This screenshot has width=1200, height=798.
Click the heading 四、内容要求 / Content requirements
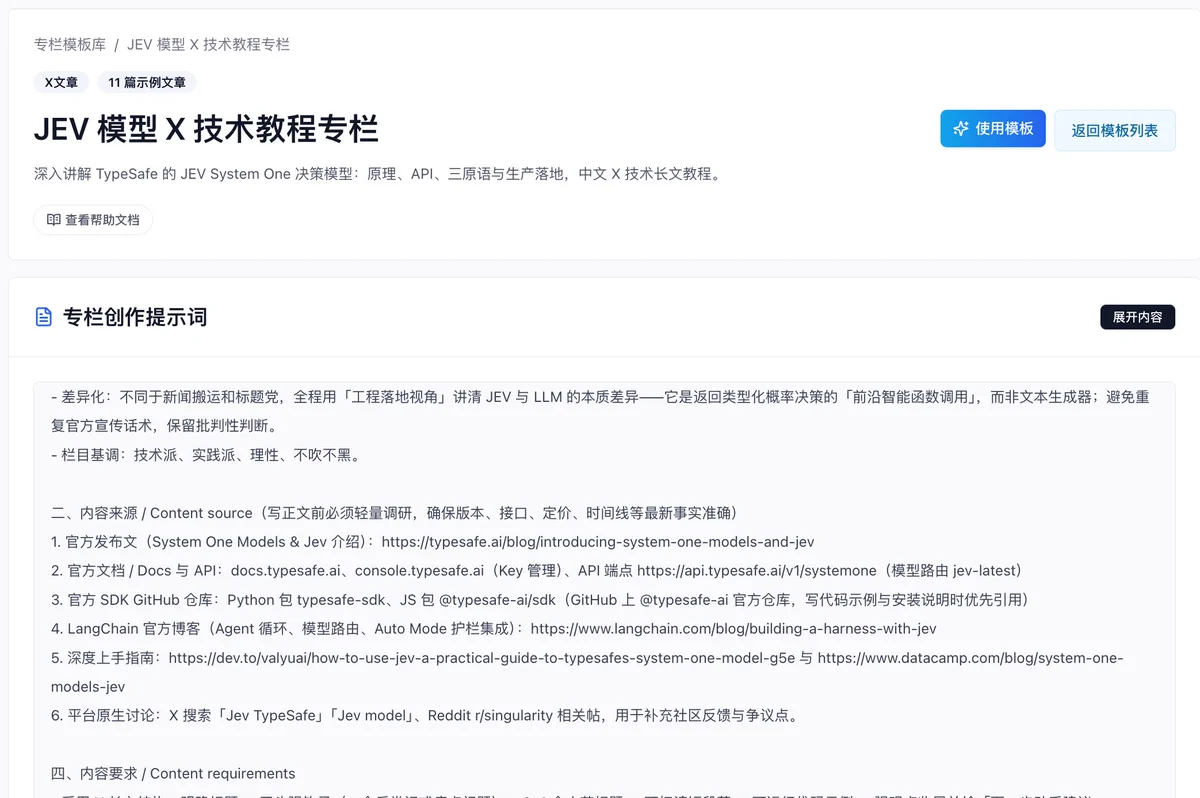(173, 774)
